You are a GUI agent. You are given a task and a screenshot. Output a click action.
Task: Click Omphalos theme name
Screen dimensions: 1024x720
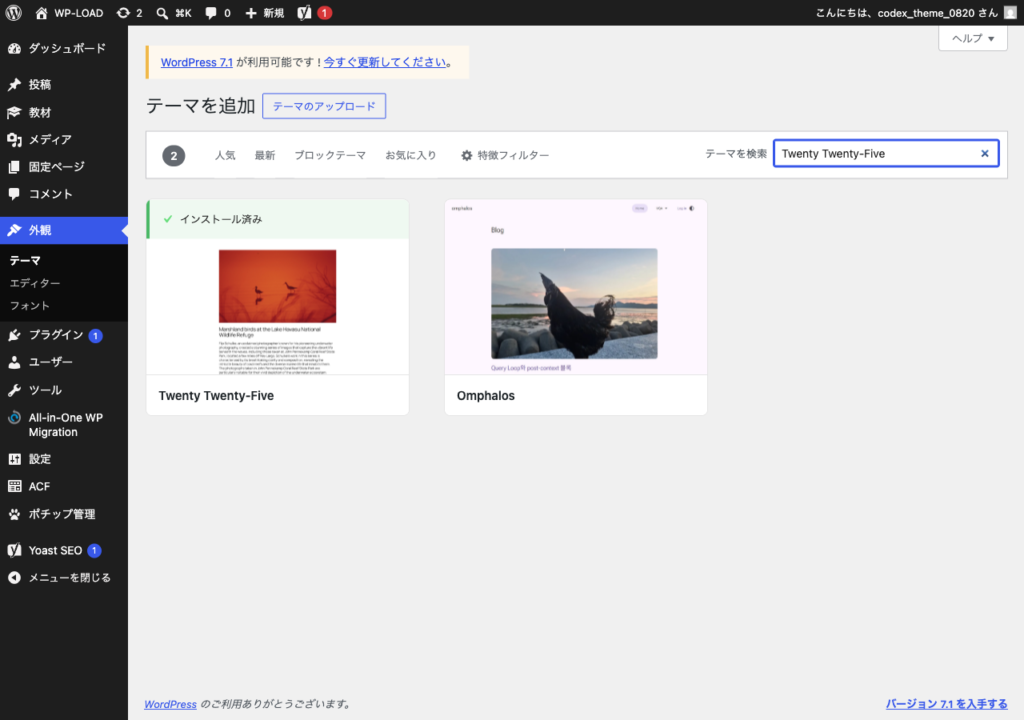[486, 396]
